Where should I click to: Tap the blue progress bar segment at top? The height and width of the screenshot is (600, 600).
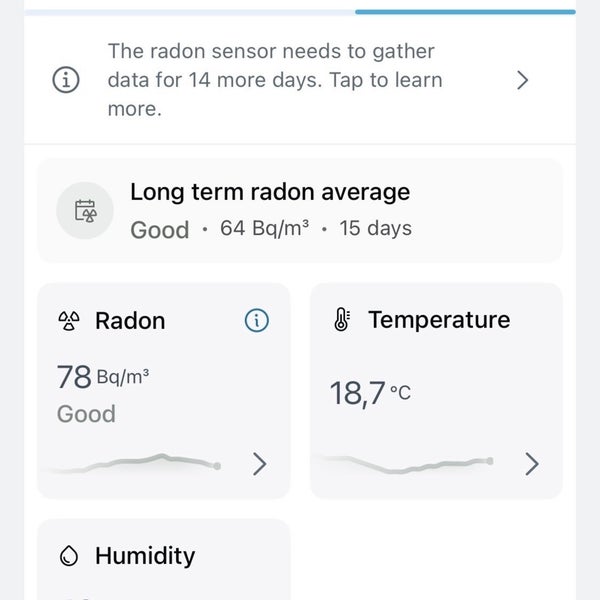(x=465, y=12)
